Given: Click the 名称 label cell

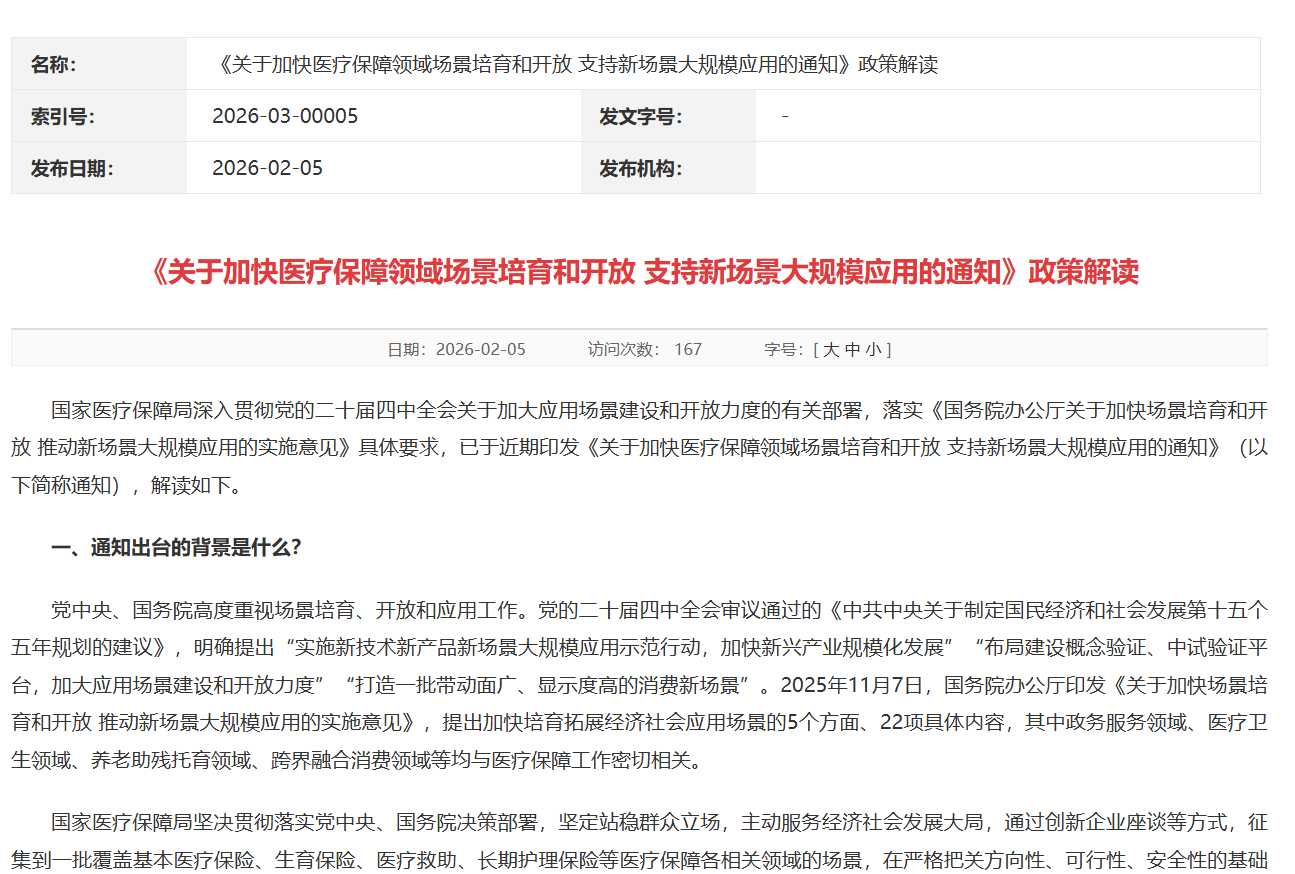Looking at the screenshot, I should tap(99, 64).
